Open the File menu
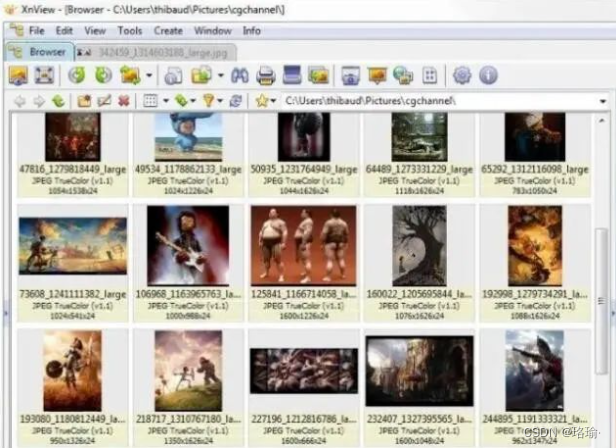Viewport: 616px width, 448px height. pos(37,31)
